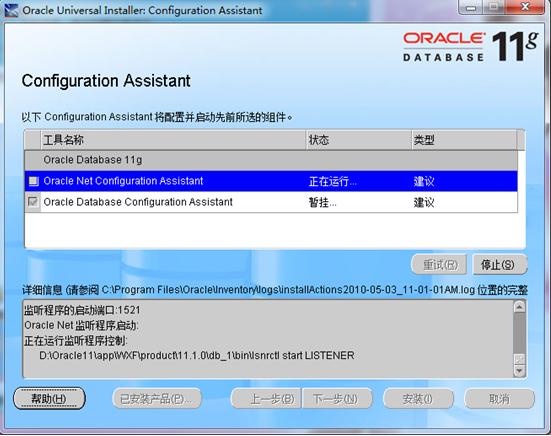Toggle the Oracle Net Configuration Assistant checkbox
The width and height of the screenshot is (551, 436).
click(33, 181)
